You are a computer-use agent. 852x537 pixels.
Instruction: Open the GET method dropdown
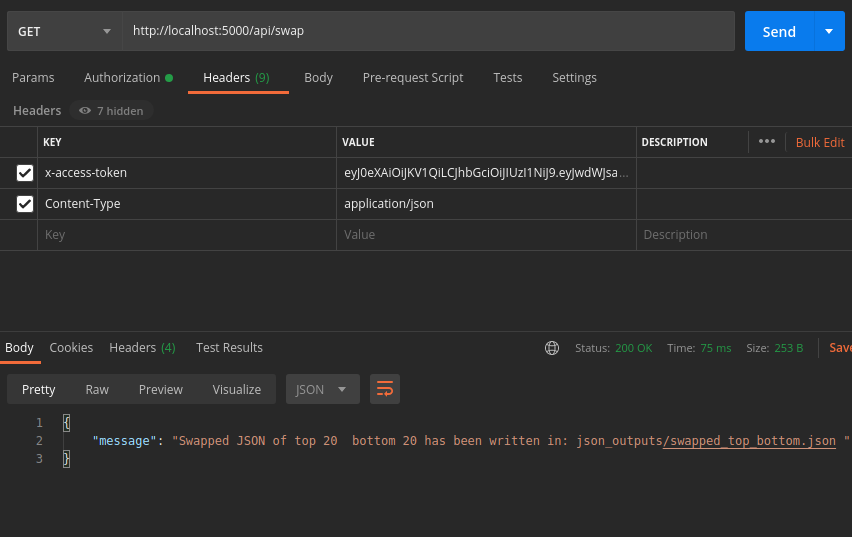click(65, 31)
